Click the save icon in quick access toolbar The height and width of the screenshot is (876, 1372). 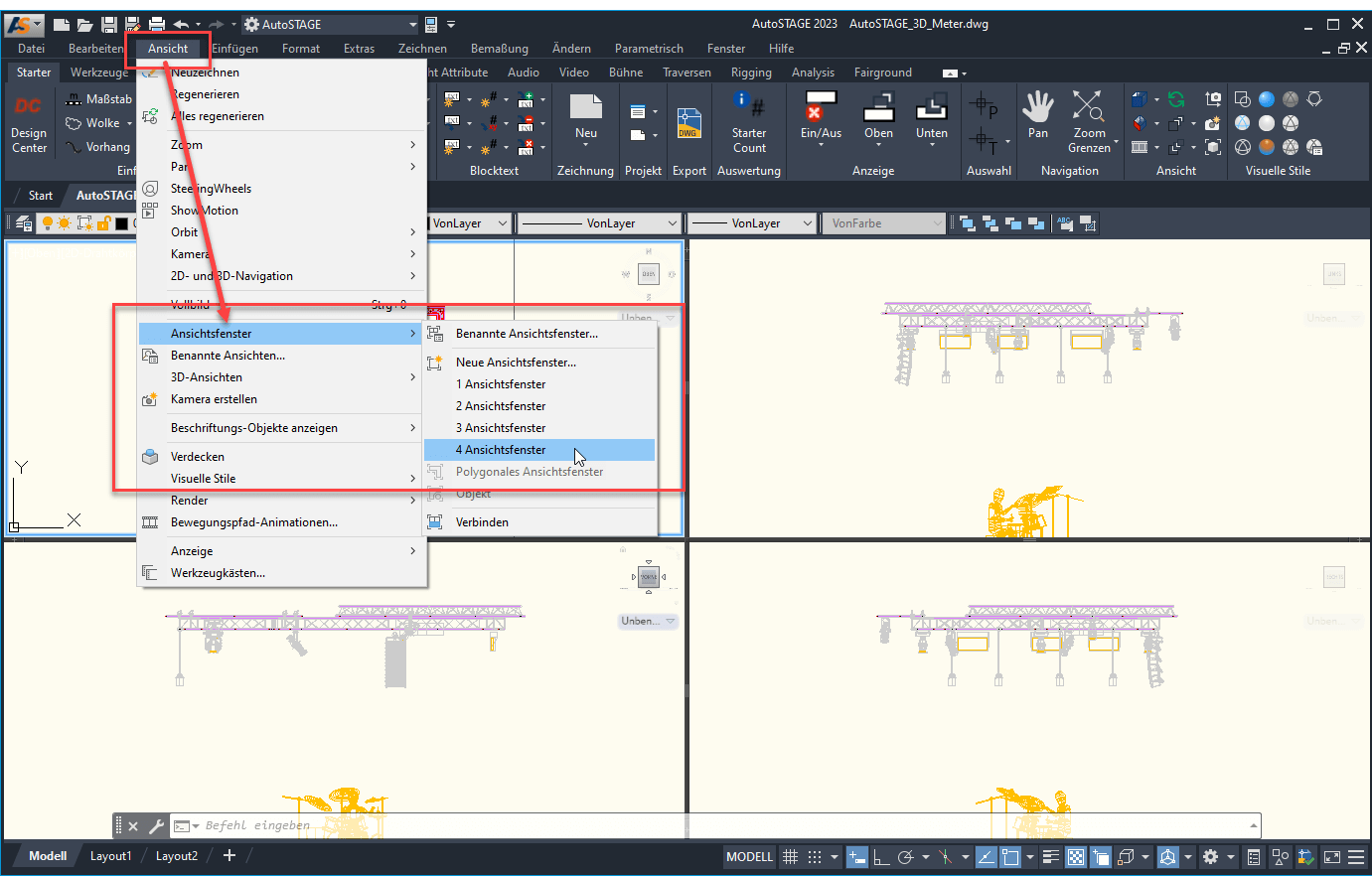point(109,24)
